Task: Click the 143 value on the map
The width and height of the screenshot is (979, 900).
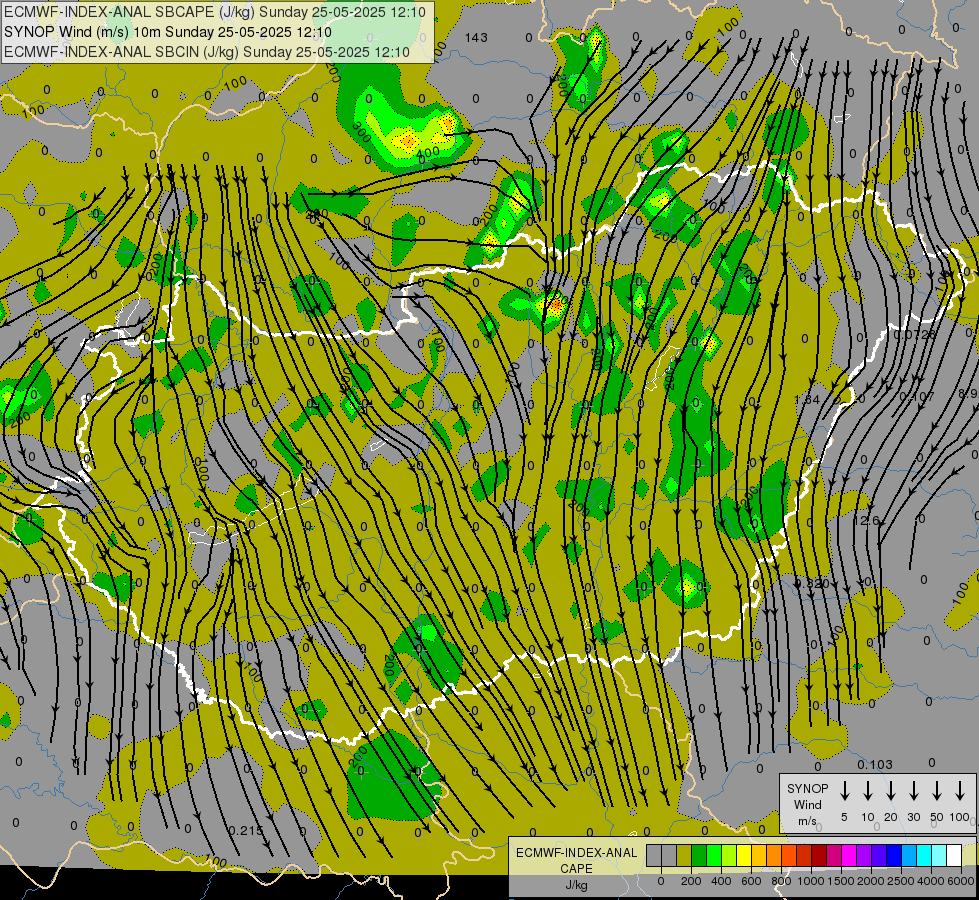Action: click(x=476, y=38)
